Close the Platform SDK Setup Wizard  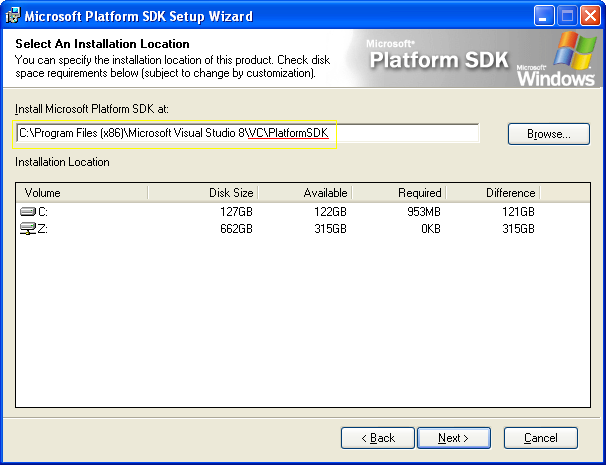587,16
